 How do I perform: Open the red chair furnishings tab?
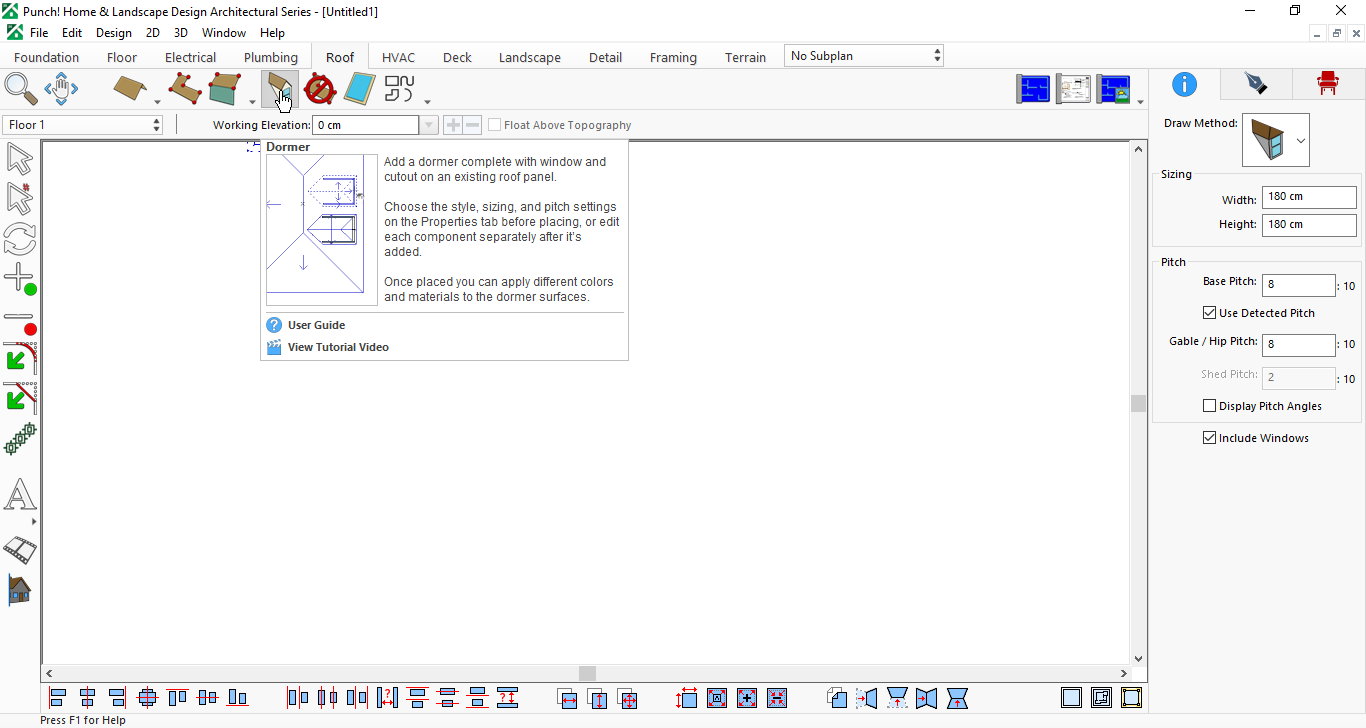(x=1327, y=84)
